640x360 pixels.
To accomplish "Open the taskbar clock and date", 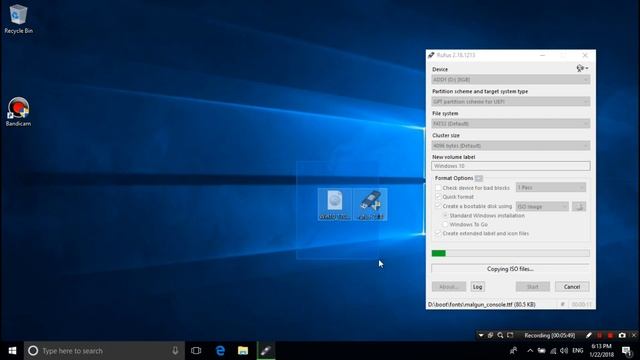I will click(602, 351).
